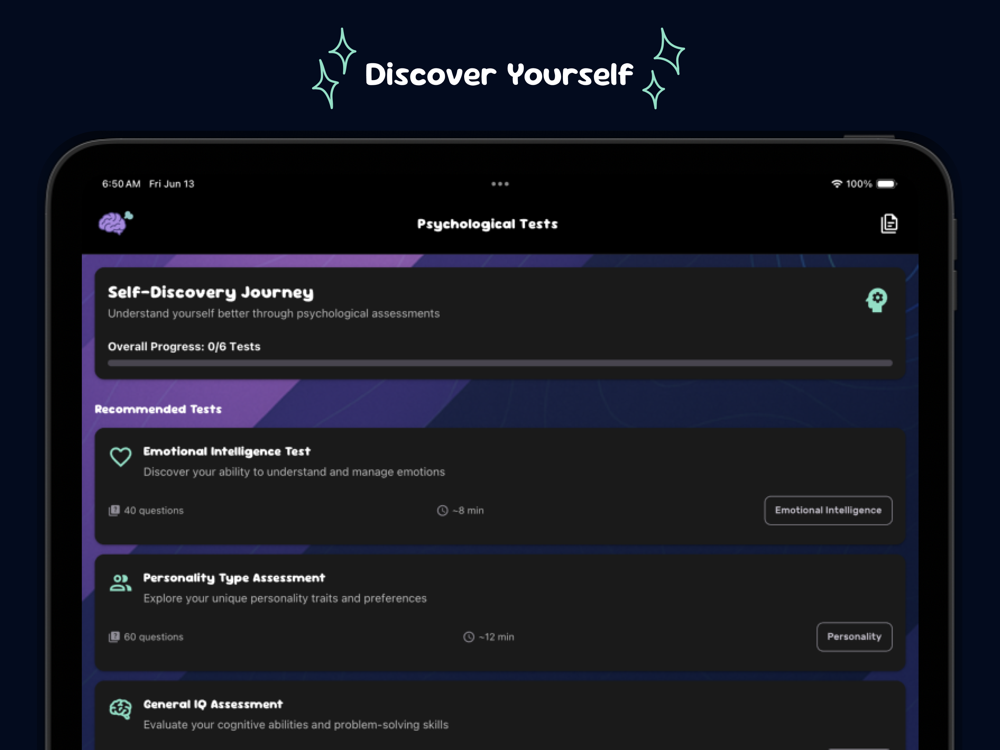This screenshot has width=1000, height=750.
Task: Open the document results icon in header
Action: (x=889, y=223)
